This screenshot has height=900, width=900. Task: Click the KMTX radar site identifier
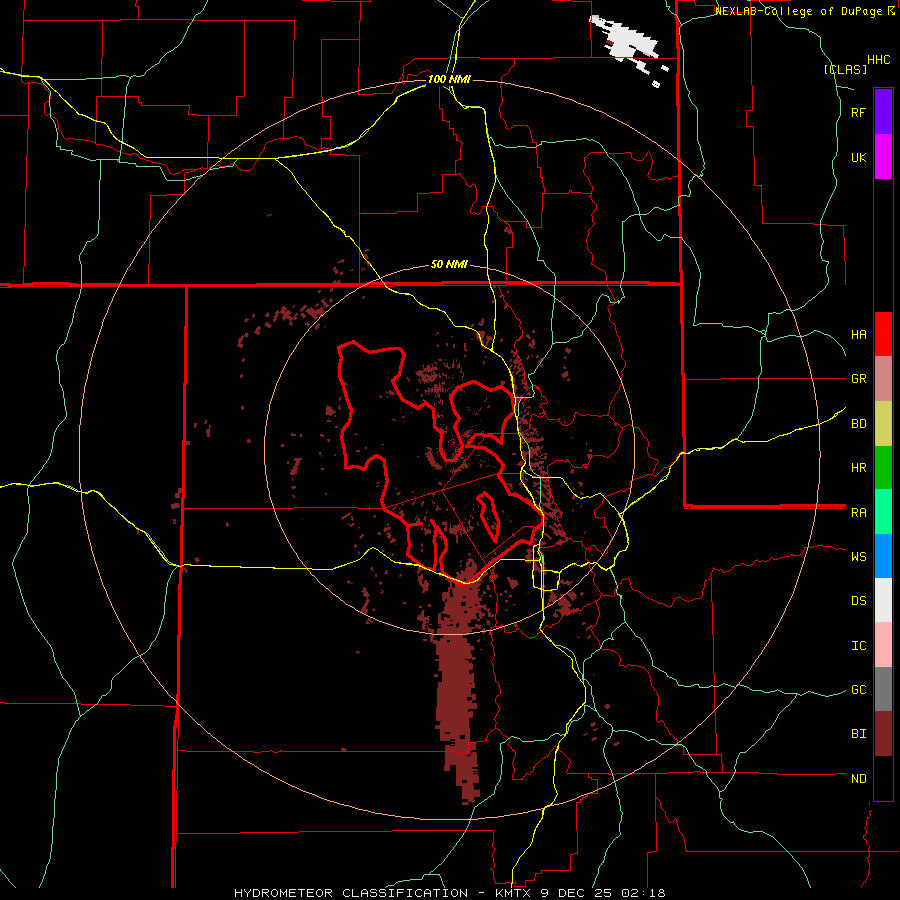514,893
